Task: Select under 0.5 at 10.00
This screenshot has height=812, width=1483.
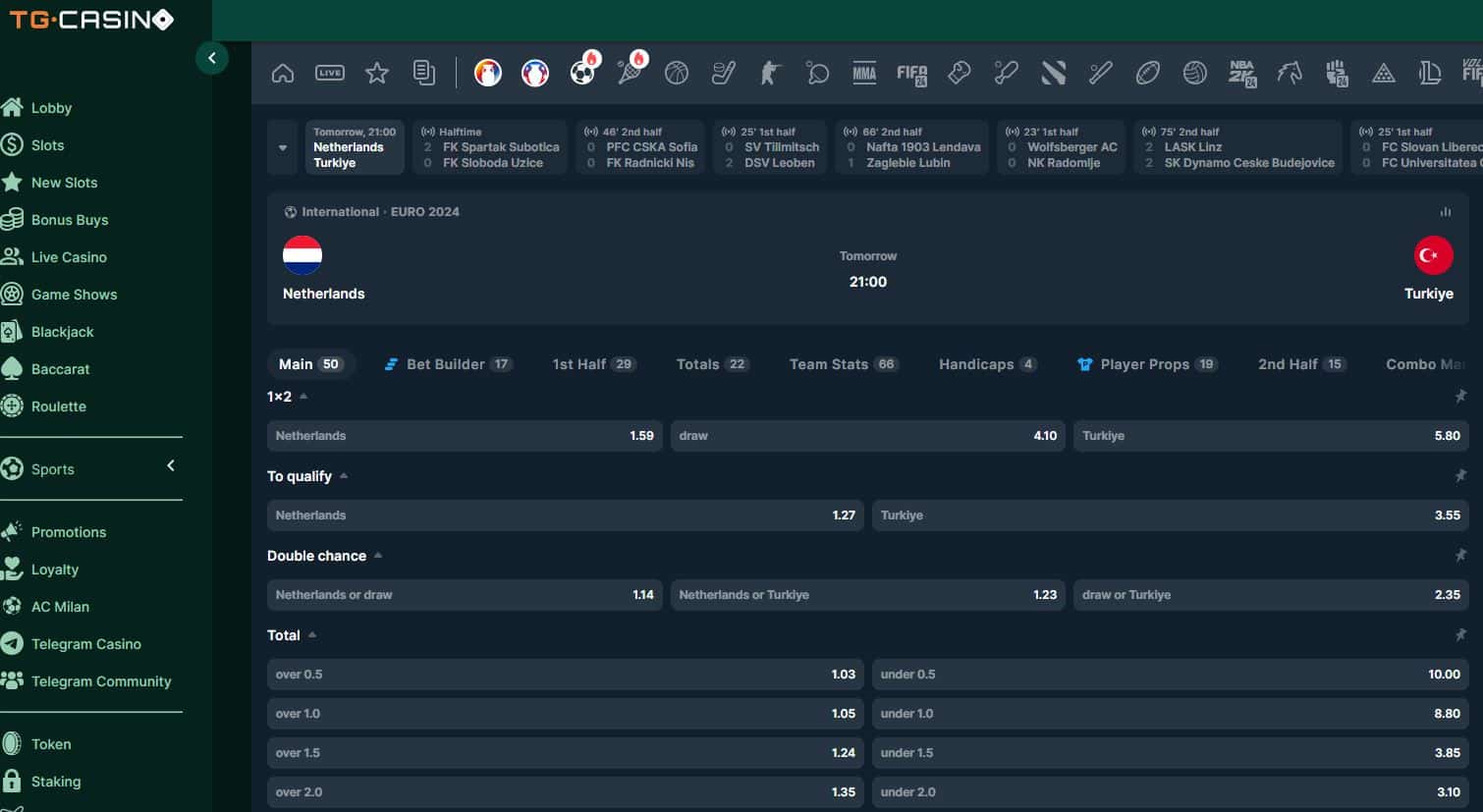Action: [x=1171, y=675]
